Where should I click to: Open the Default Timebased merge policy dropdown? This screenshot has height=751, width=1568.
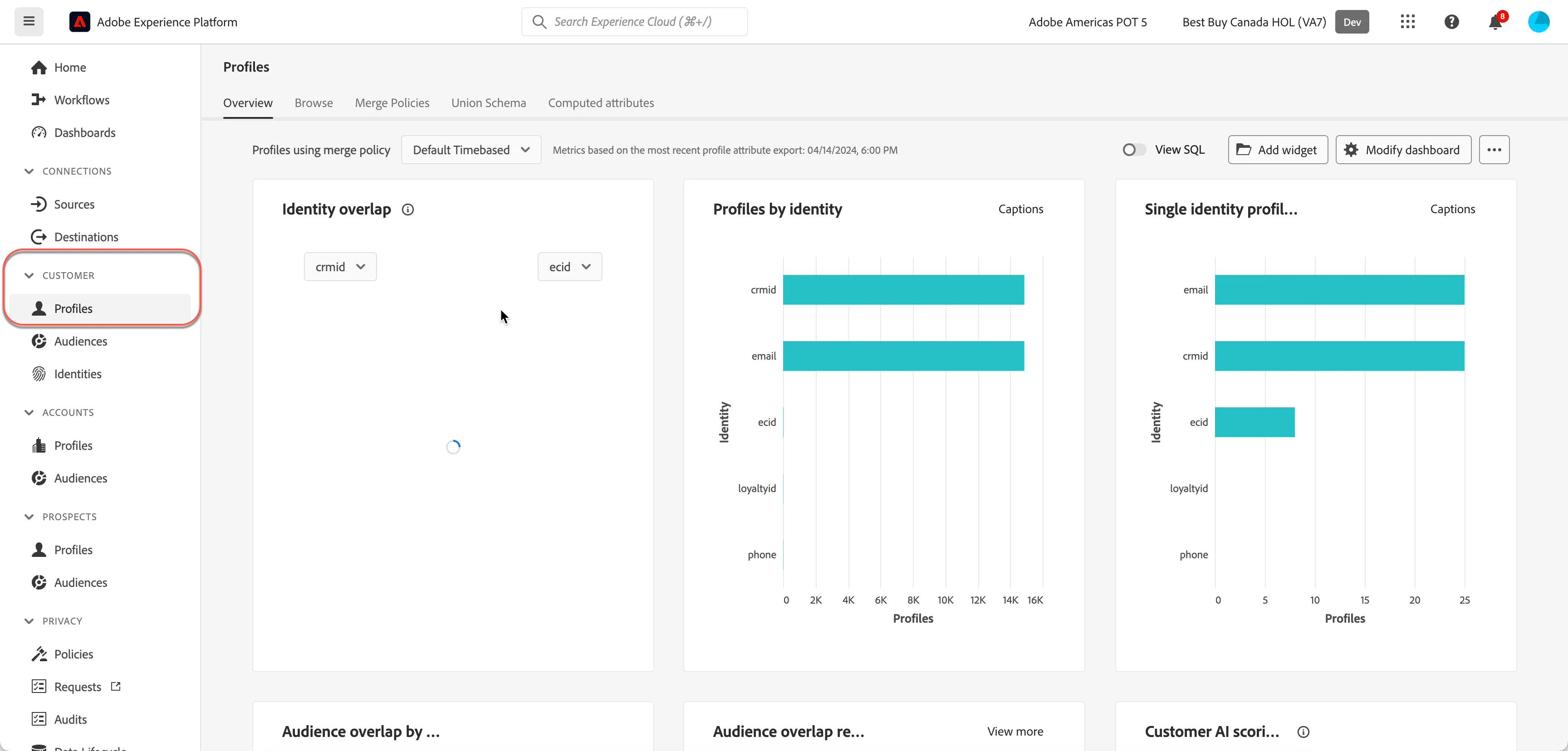pyautogui.click(x=471, y=150)
